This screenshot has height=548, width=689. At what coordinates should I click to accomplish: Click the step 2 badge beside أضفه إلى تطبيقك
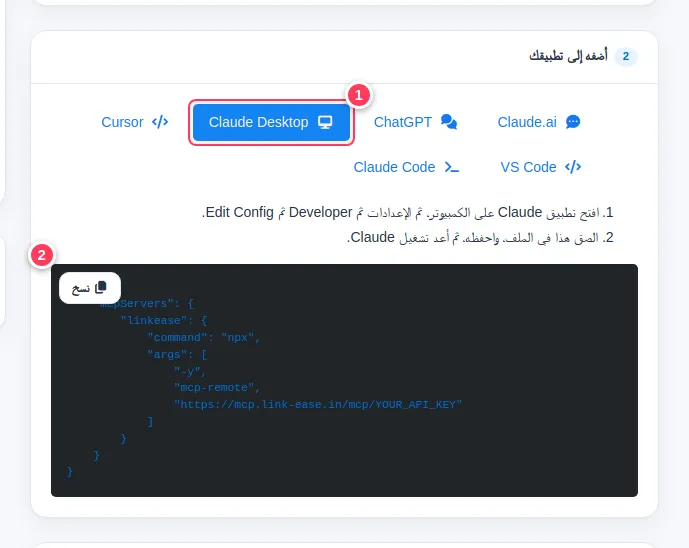tap(626, 57)
